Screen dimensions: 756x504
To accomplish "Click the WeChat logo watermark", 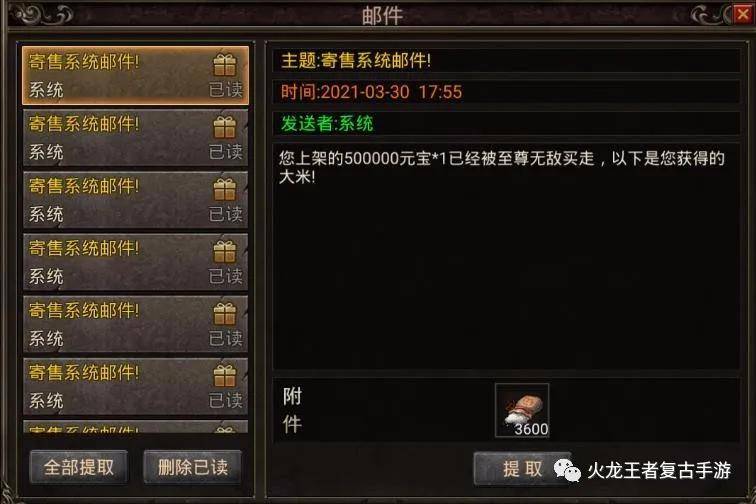I will pos(567,470).
